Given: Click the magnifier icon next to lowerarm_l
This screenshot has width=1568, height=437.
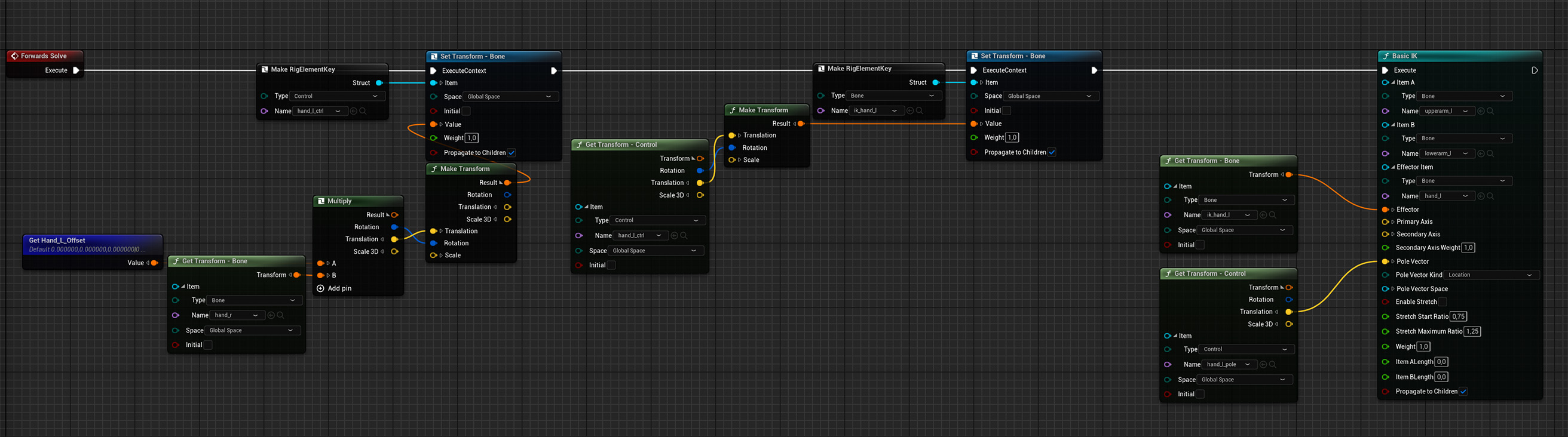Looking at the screenshot, I should click(x=1491, y=154).
